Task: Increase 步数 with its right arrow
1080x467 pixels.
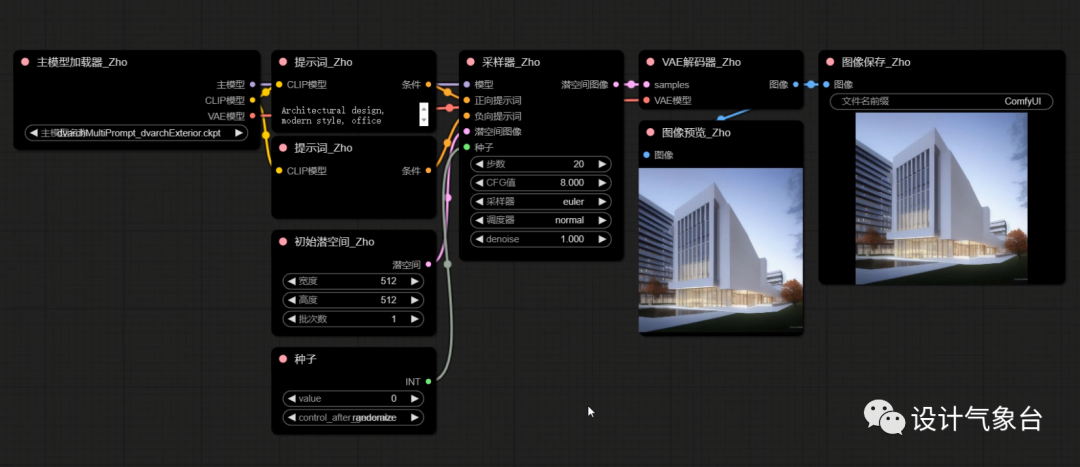Action: click(601, 164)
